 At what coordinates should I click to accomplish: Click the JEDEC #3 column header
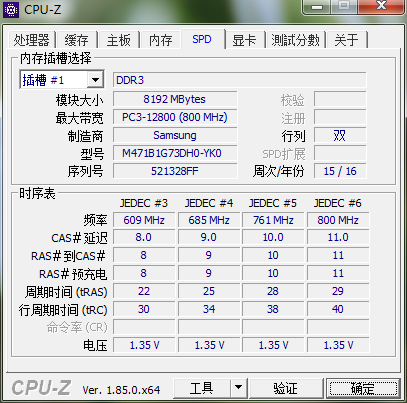144,203
